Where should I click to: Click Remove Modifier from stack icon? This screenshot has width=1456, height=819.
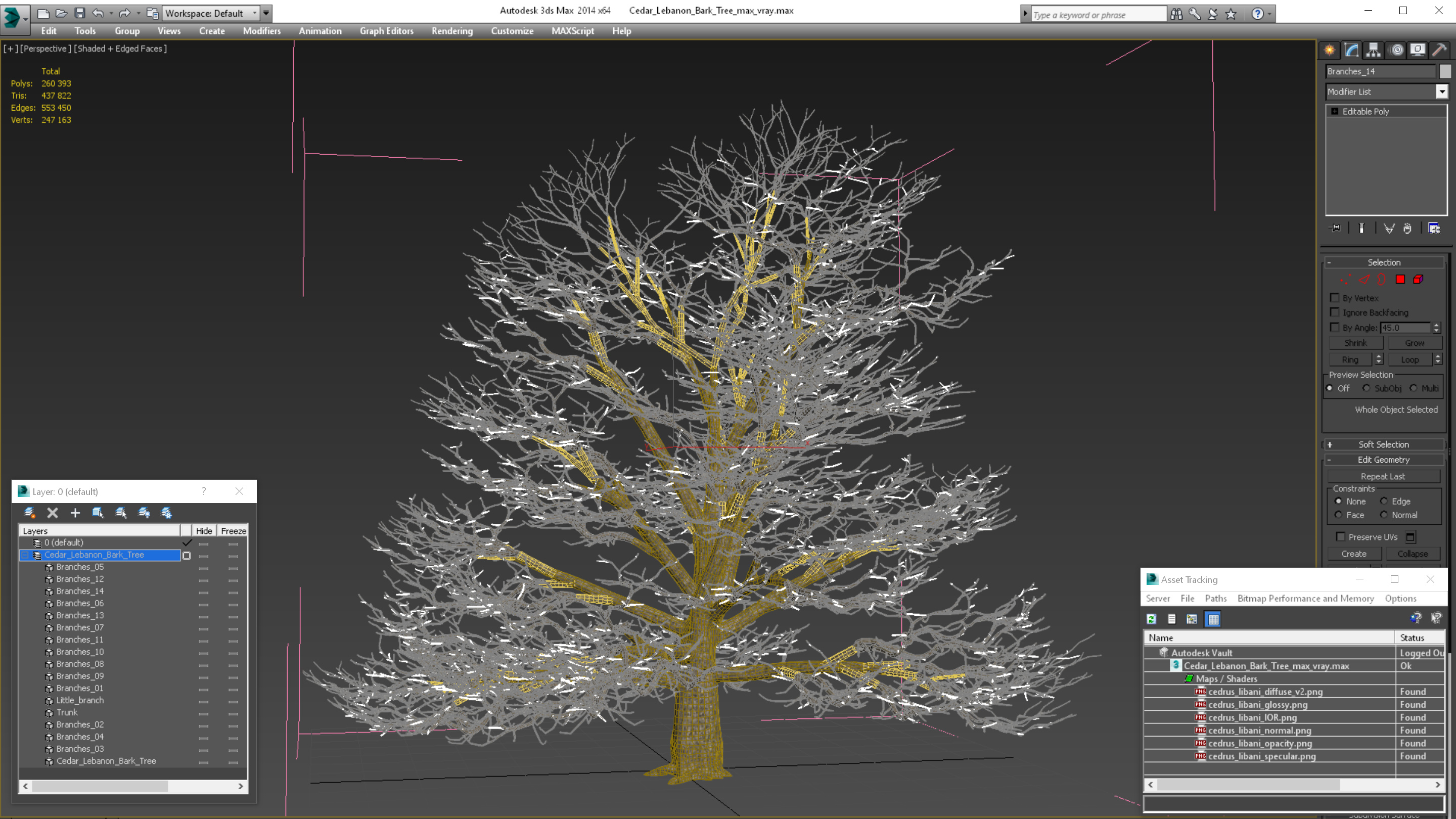pyautogui.click(x=1407, y=229)
